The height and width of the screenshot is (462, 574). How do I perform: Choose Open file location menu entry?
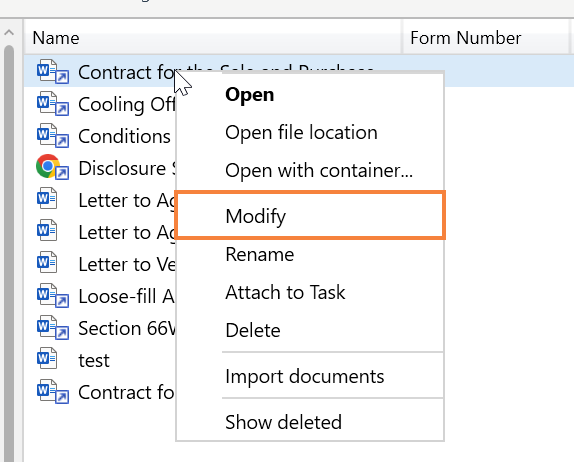[x=301, y=133]
